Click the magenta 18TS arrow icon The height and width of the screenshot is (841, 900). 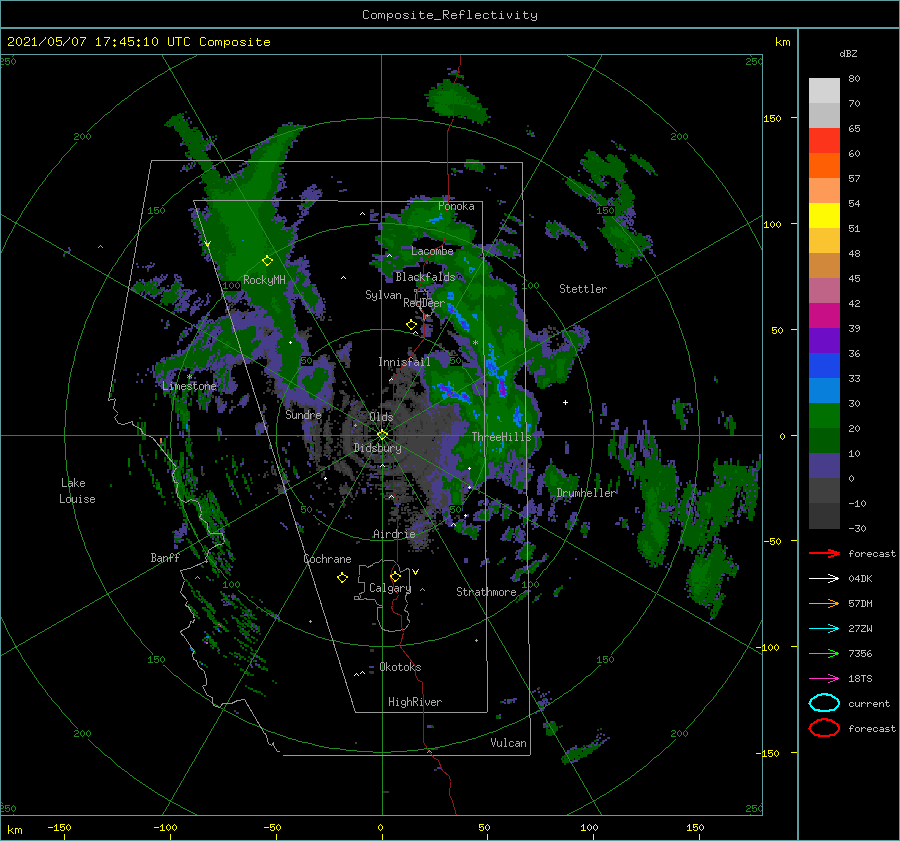coord(824,679)
